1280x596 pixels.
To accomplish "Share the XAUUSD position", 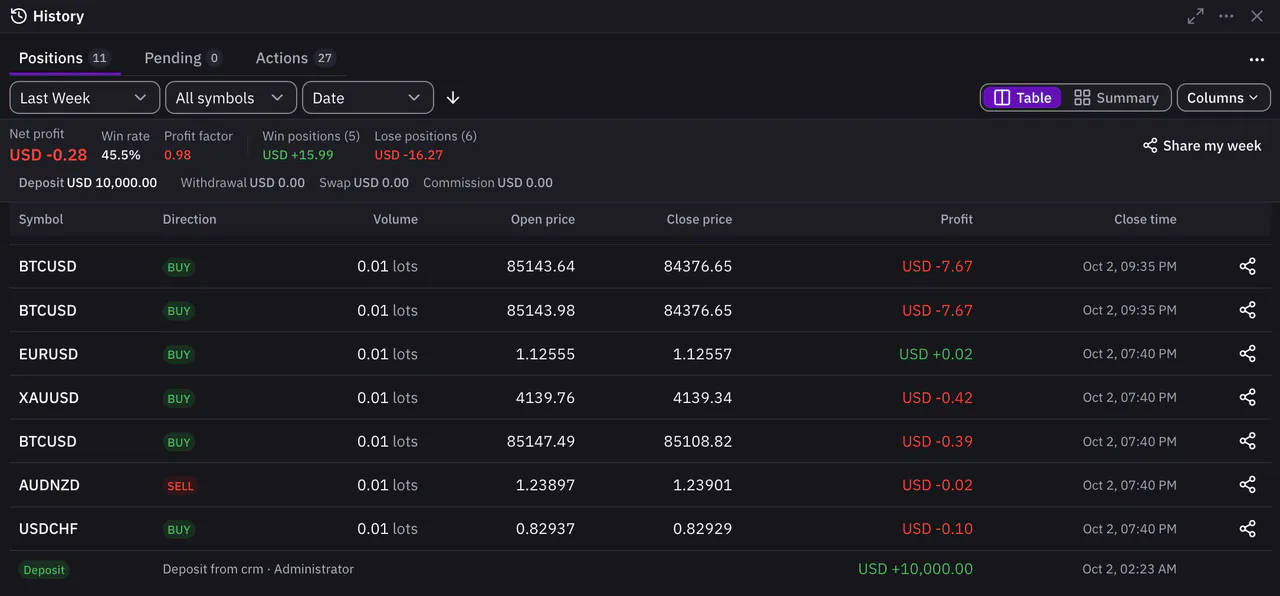I will (1247, 398).
